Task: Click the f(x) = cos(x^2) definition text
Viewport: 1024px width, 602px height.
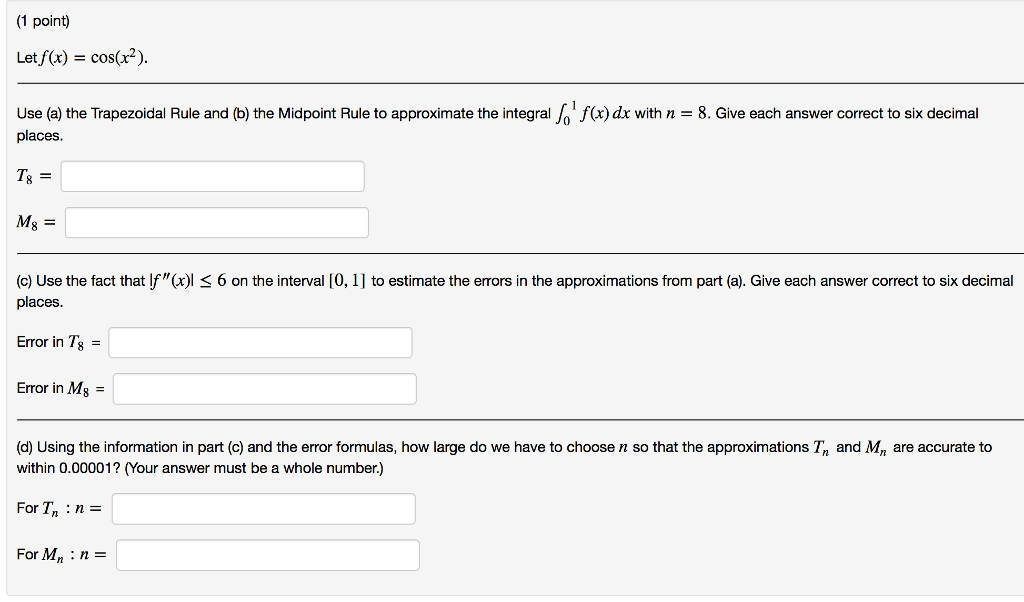Action: click(x=80, y=57)
